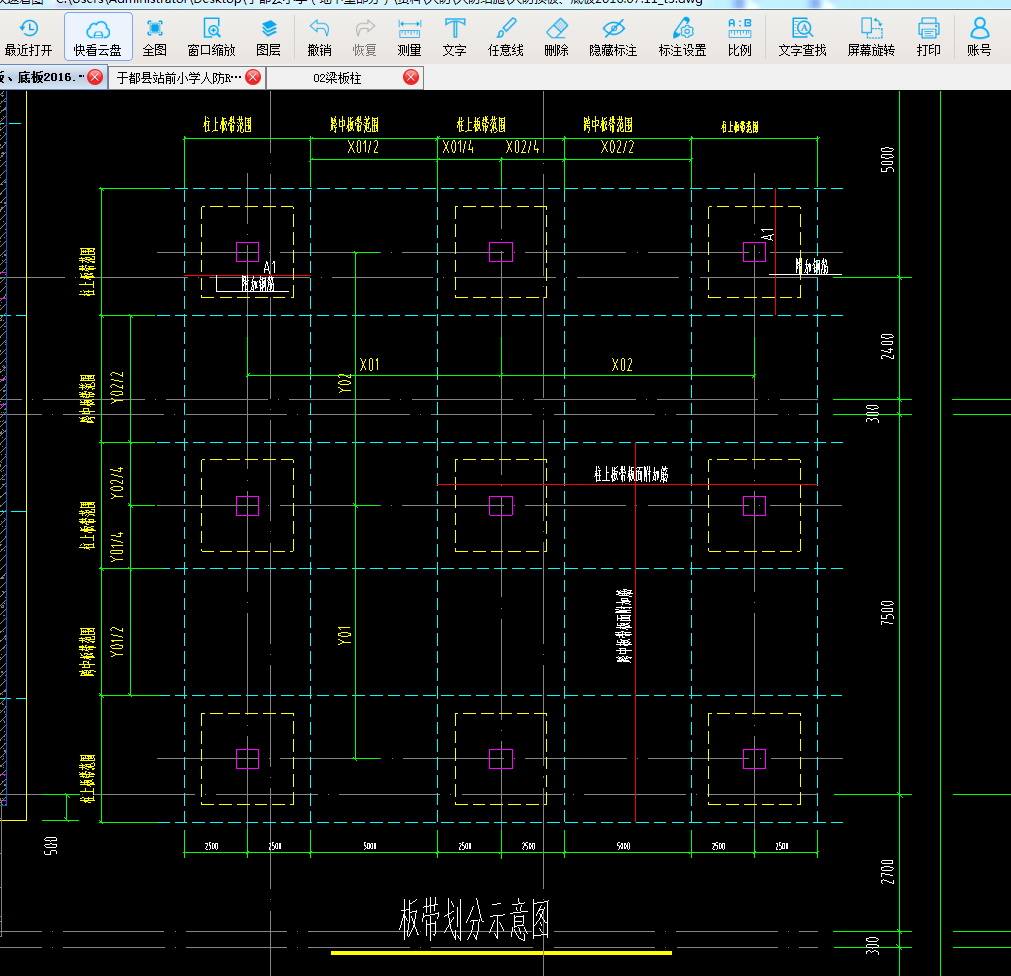Click the X01/2 label at the top
Viewport: 1011px width, 976px height.
point(363,147)
